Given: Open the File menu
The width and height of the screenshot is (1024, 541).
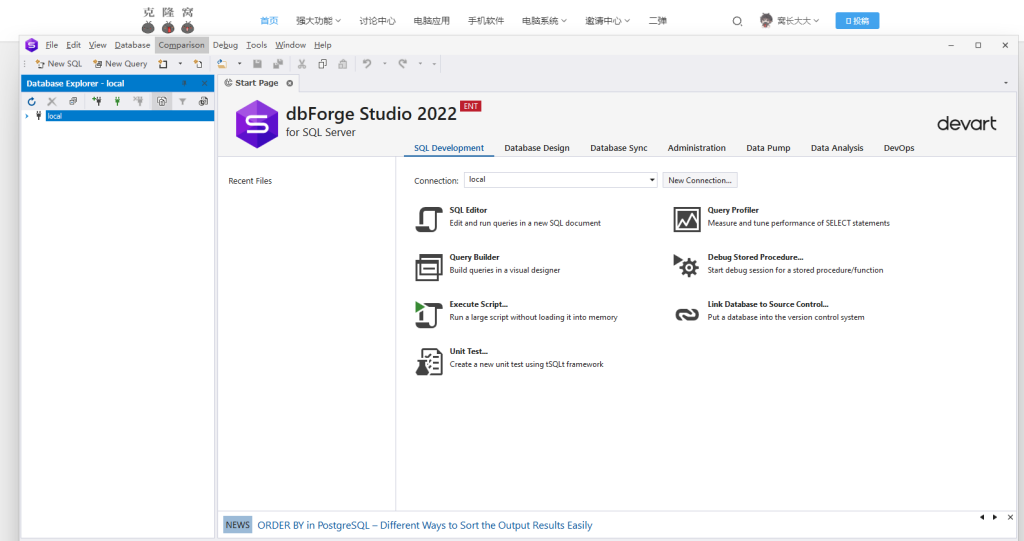Looking at the screenshot, I should click(x=52, y=45).
